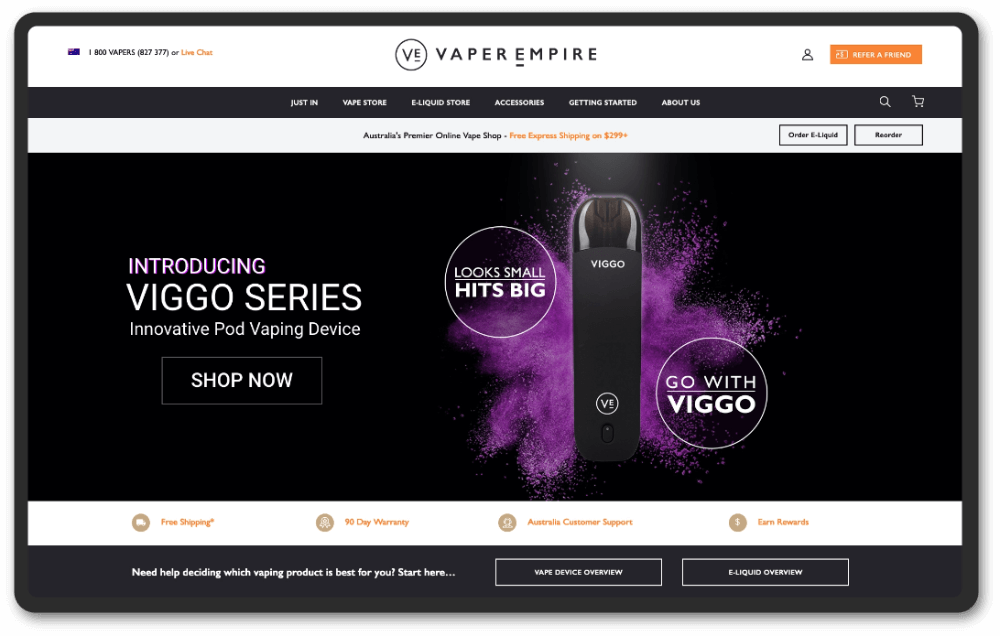Image resolution: width=1000 pixels, height=636 pixels.
Task: Click the Reorder button
Action: pyautogui.click(x=888, y=135)
